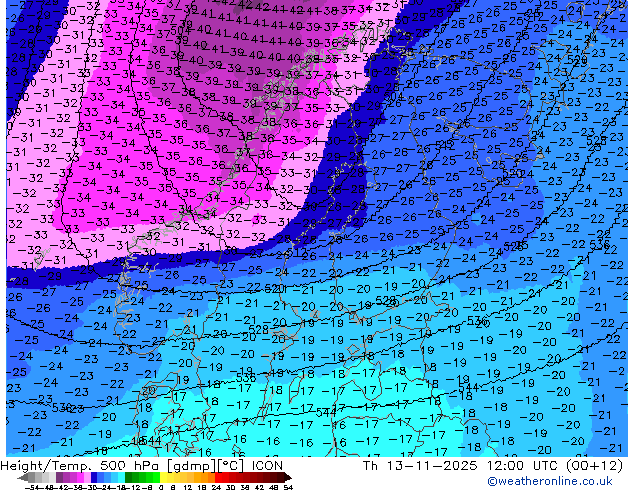Pick the yellow 0 degree legend swatch
This screenshot has width=634, height=490.
pyautogui.click(x=163, y=477)
